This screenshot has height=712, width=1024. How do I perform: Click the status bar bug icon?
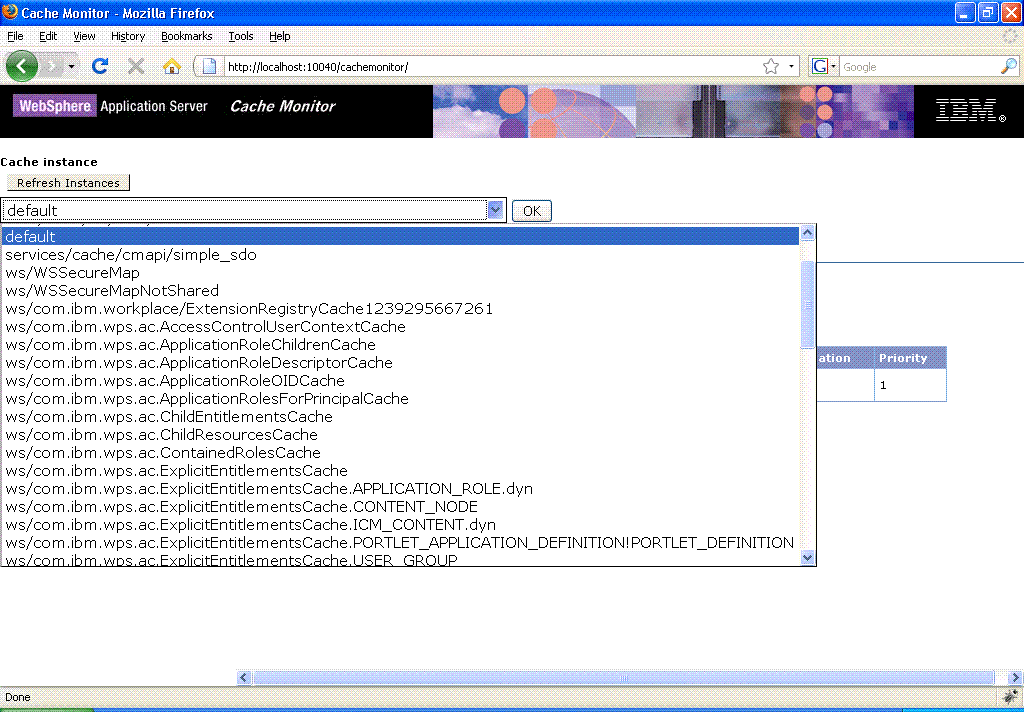(x=1010, y=696)
